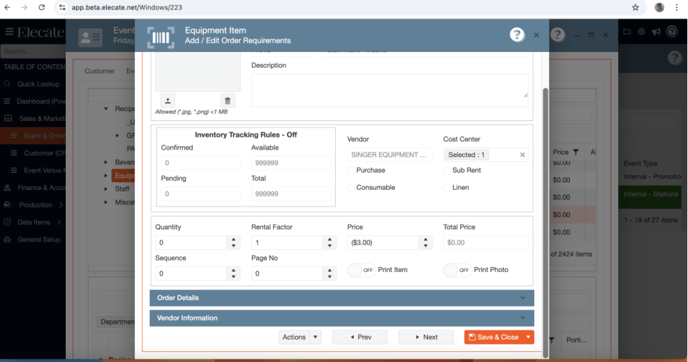
Task: View site information icon in address bar
Action: [62, 7]
